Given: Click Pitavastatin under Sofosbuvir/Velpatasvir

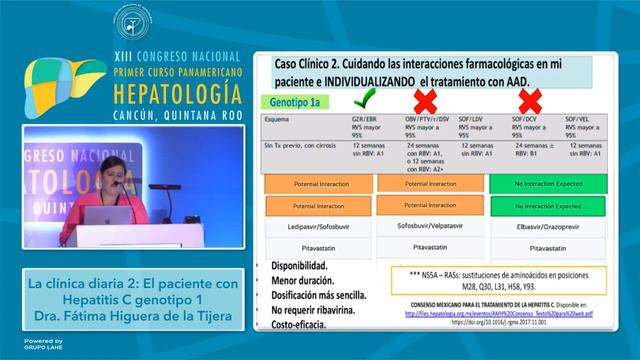Looking at the screenshot, I should [x=430, y=247].
